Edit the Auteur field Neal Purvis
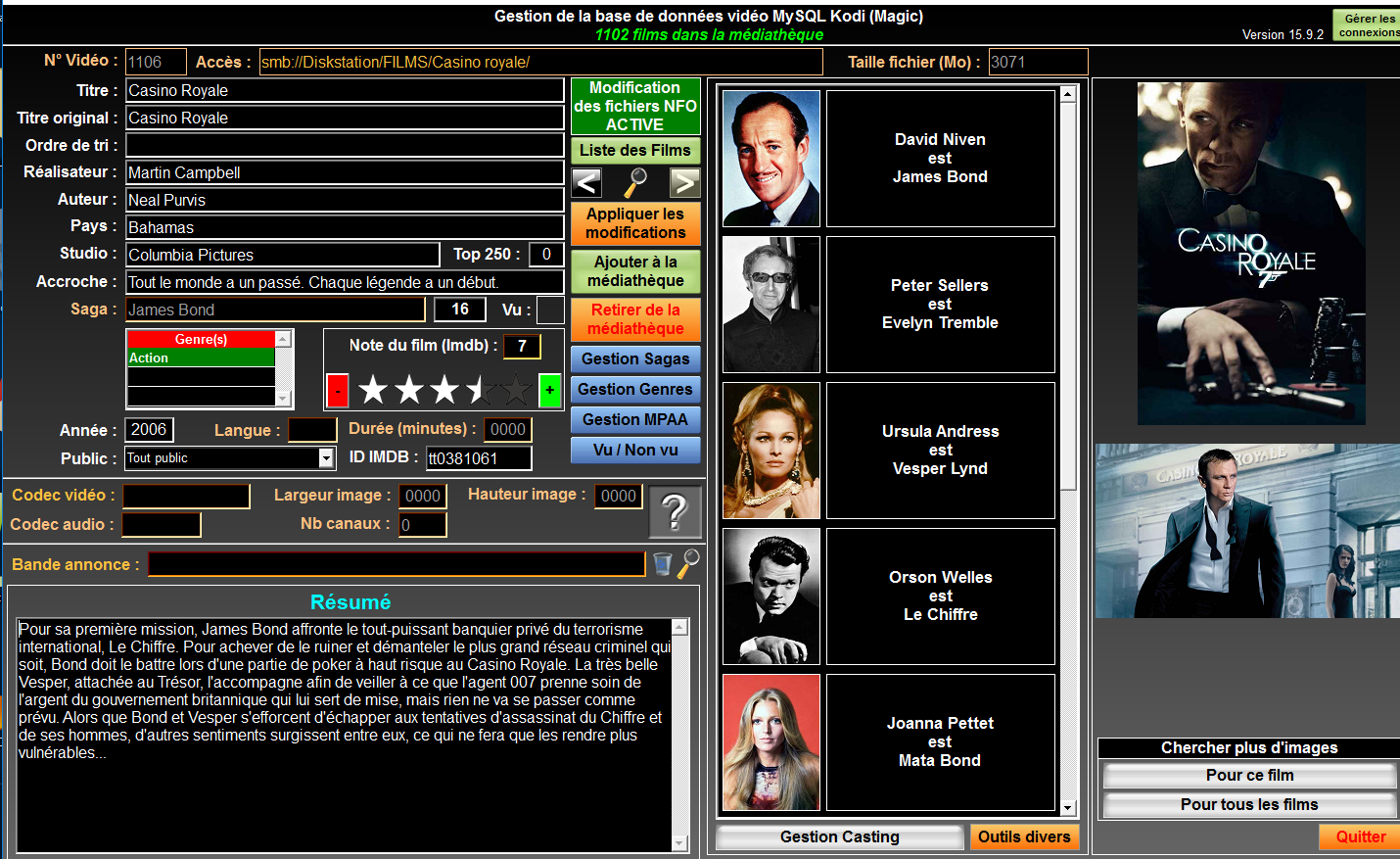This screenshot has width=1400, height=859. pos(345,200)
